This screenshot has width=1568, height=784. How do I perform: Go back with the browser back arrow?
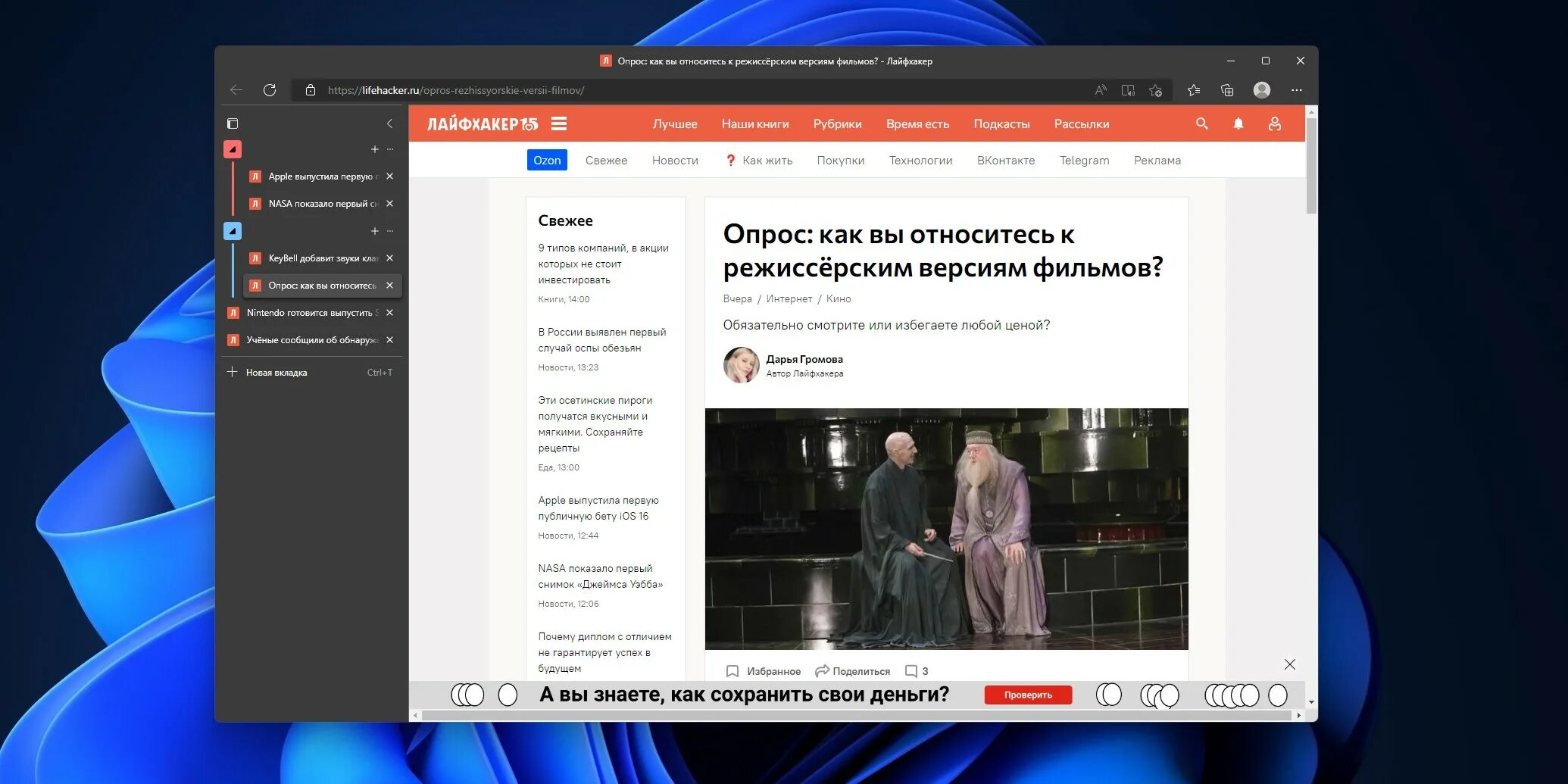[x=236, y=90]
